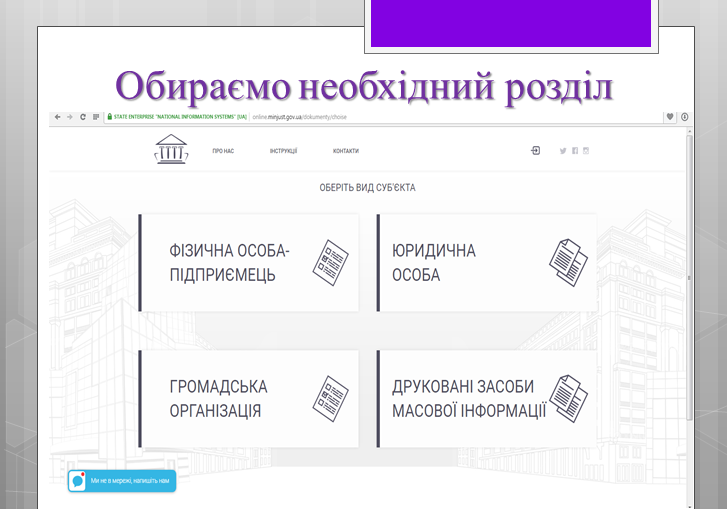Click the address bar URL online.minjust.gov.ua
The image size is (727, 509).
pos(300,117)
